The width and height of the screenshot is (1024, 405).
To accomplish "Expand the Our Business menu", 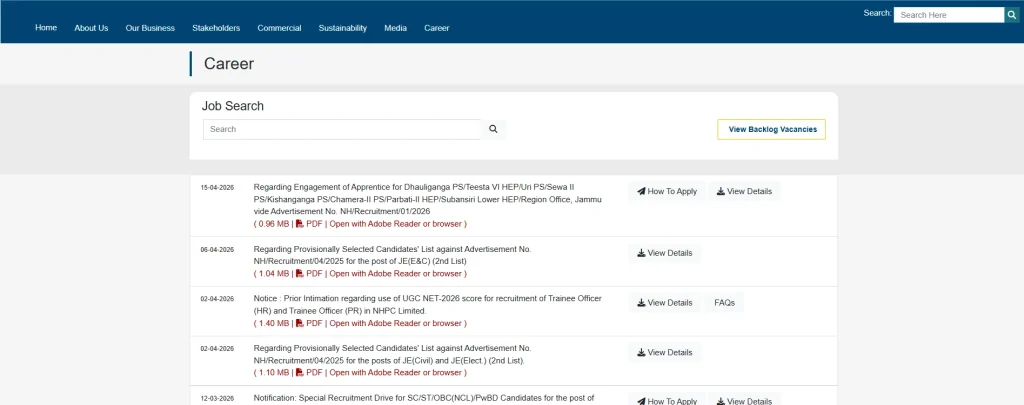I will pos(150,28).
